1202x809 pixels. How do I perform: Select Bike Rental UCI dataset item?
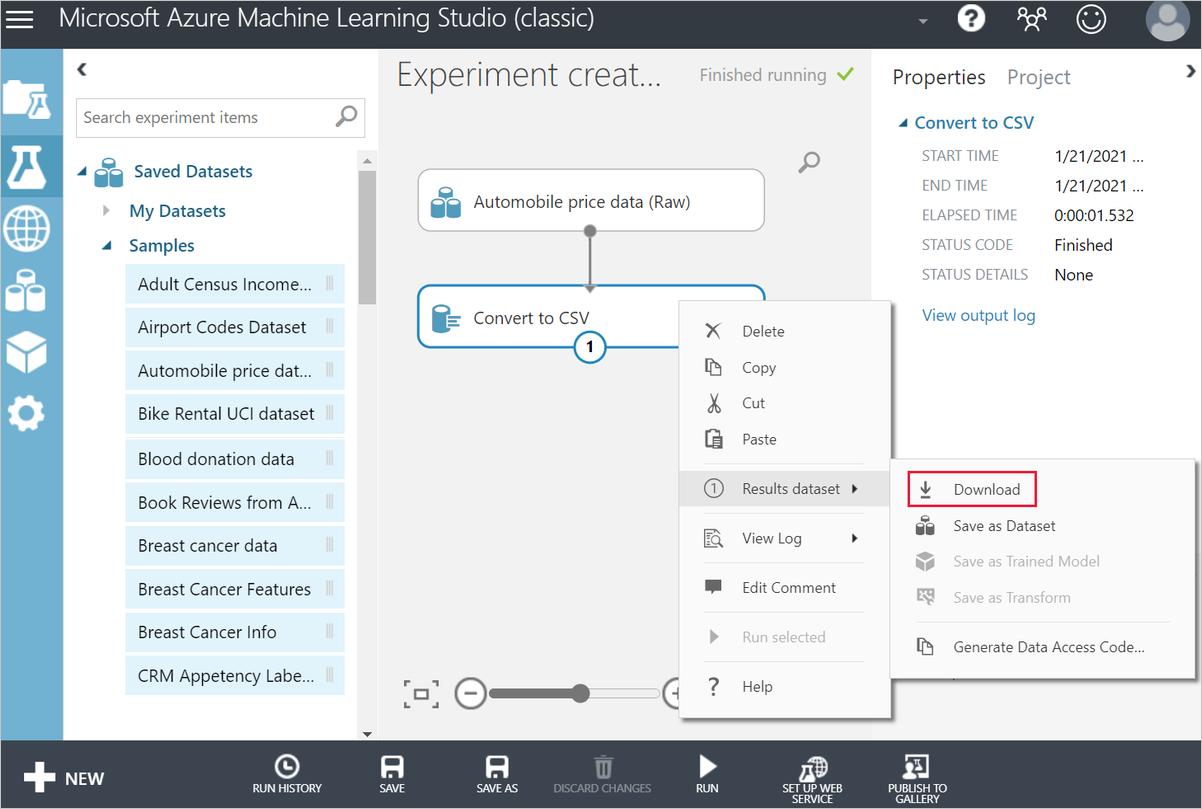tap(235, 413)
